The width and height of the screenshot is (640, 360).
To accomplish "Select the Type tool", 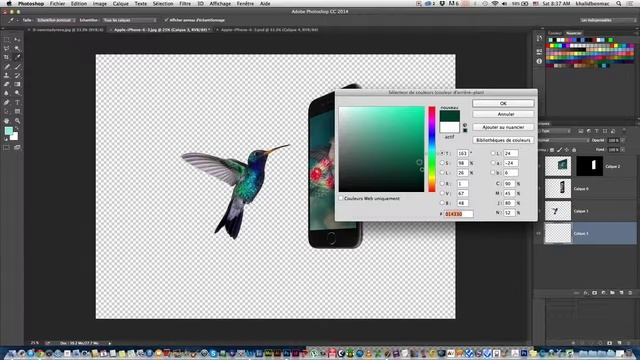I will pos(17,102).
